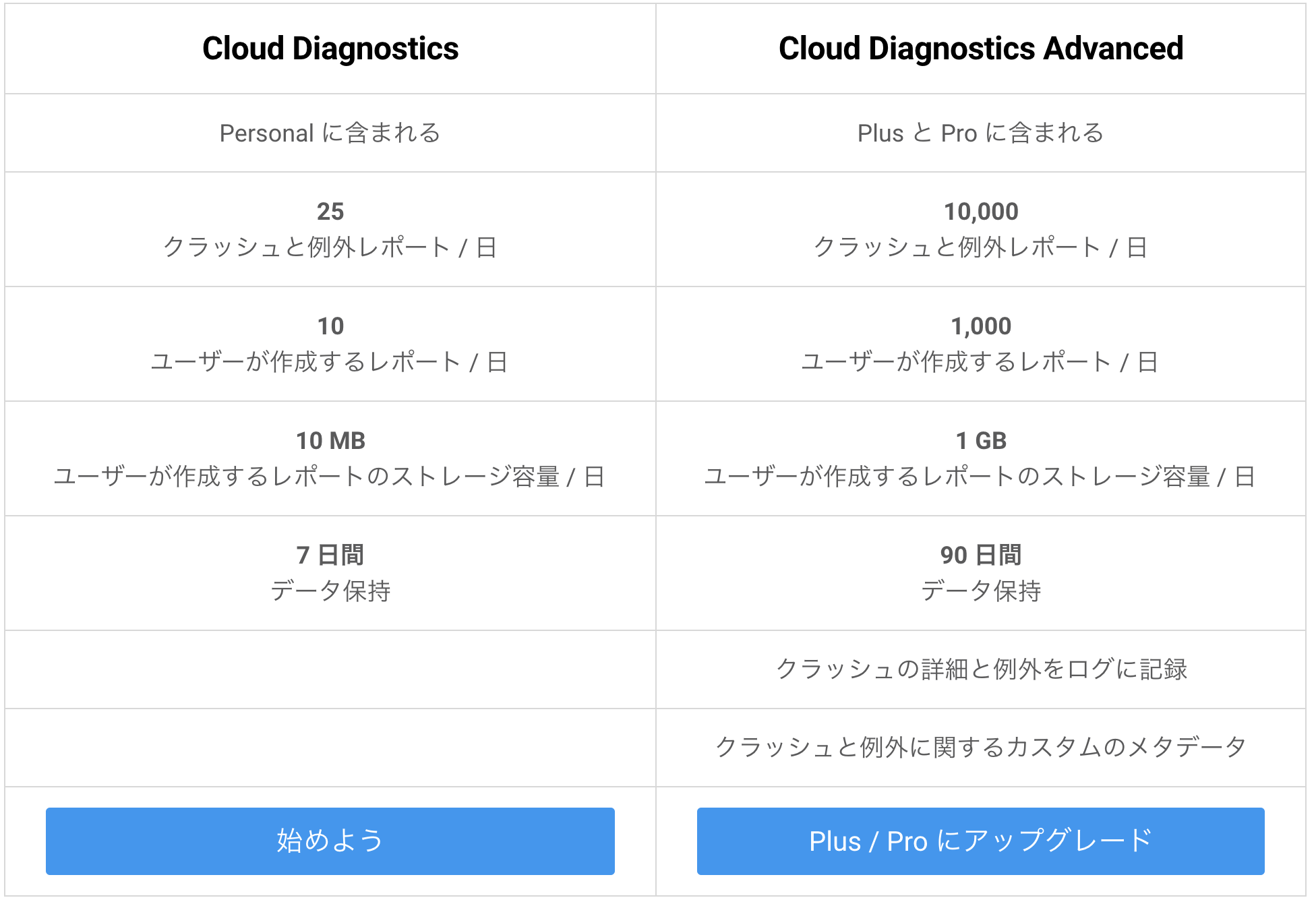Click the 25 crash reports value
Image resolution: width=1316 pixels, height=902 pixels.
(330, 212)
